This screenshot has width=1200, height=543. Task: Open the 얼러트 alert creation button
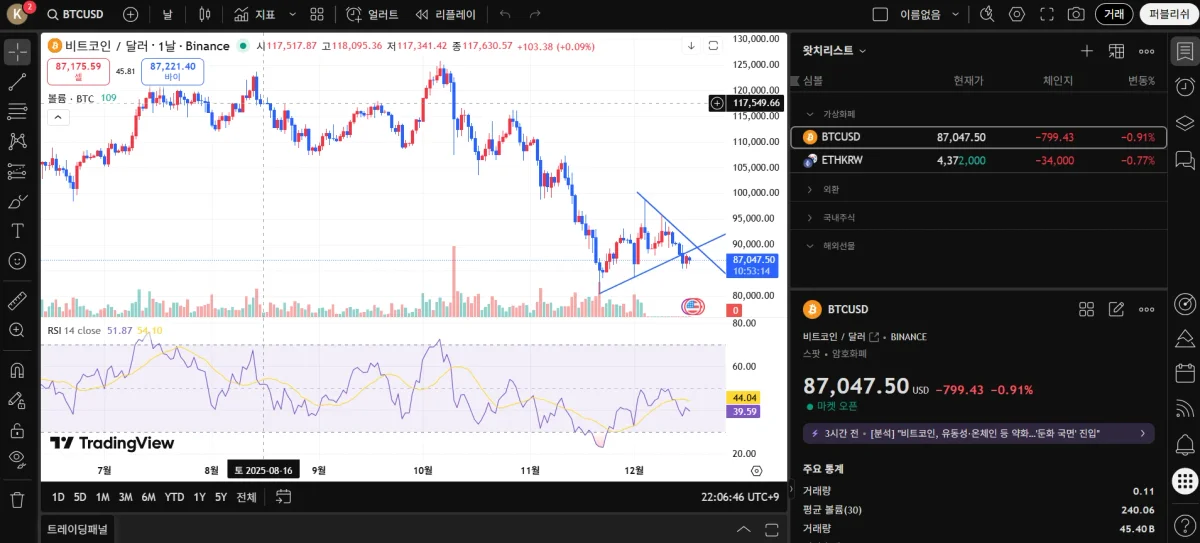click(x=372, y=15)
